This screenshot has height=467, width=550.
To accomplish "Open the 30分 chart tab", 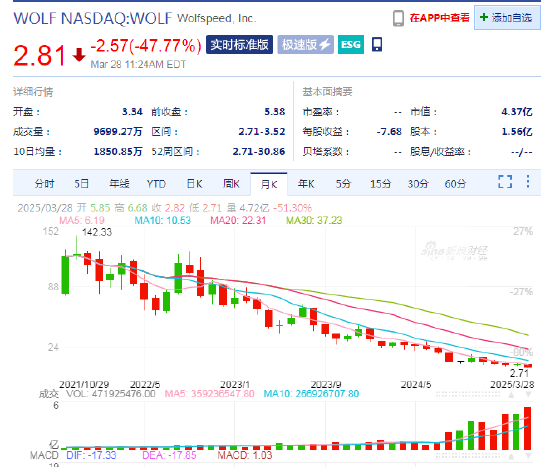I will [x=418, y=184].
